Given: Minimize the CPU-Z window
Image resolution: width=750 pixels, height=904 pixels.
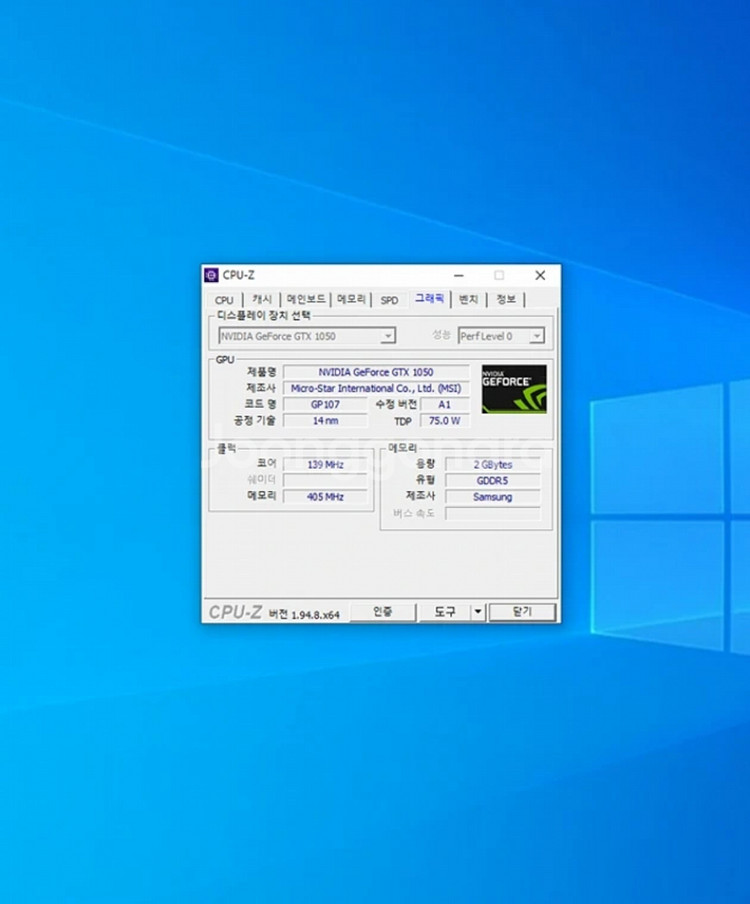Looking at the screenshot, I should click(x=459, y=276).
